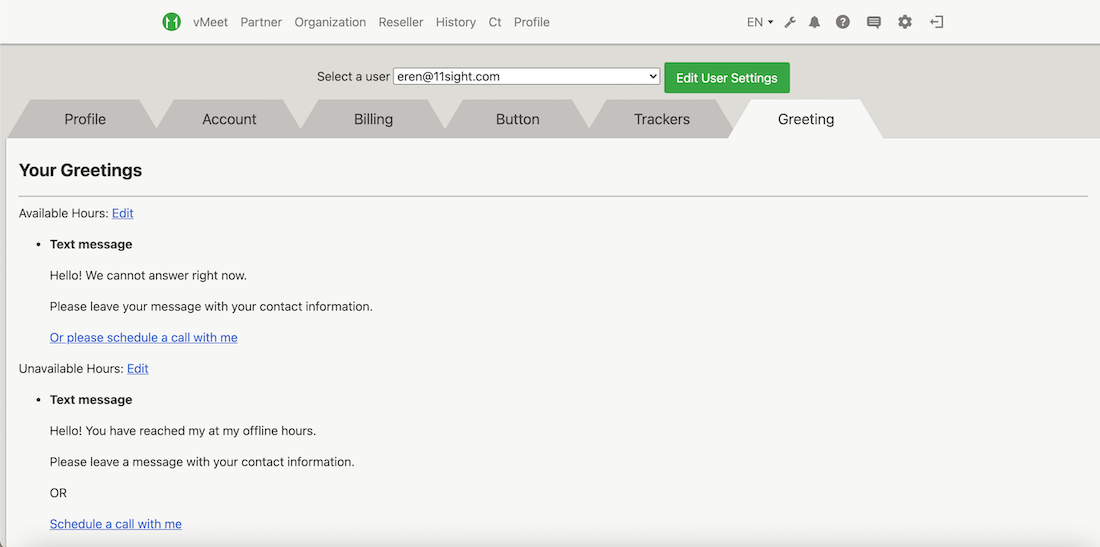Viewport: 1100px width, 547px height.
Task: Click the Please leave your message text
Action: [211, 306]
